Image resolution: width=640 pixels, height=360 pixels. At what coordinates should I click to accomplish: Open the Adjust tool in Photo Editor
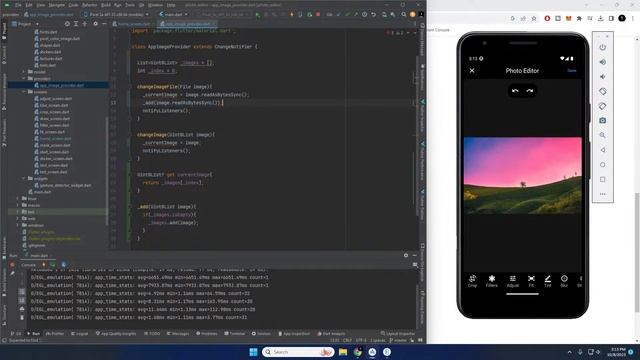click(513, 281)
